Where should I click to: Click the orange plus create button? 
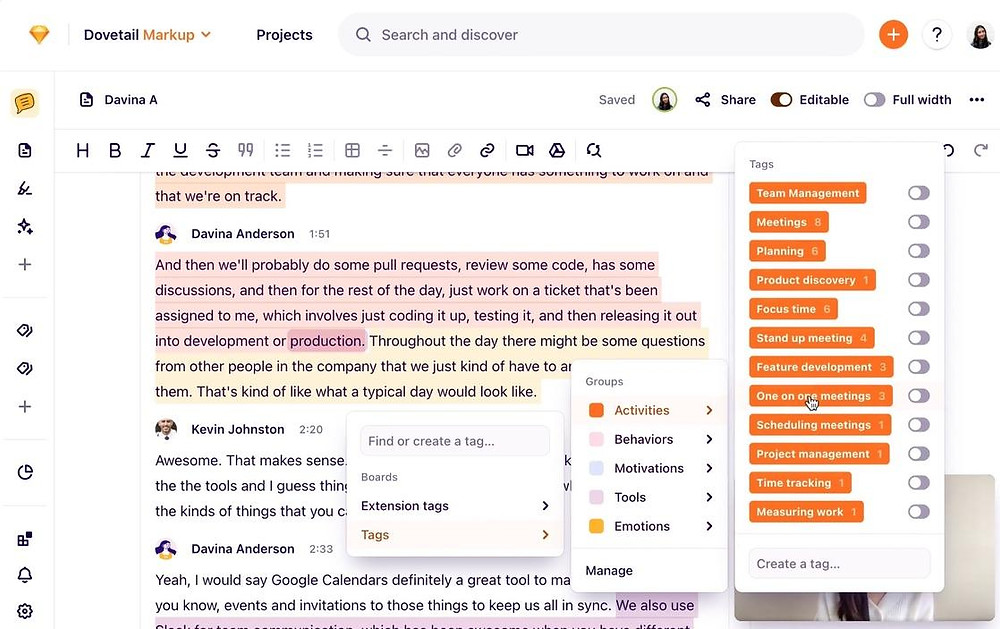point(893,34)
